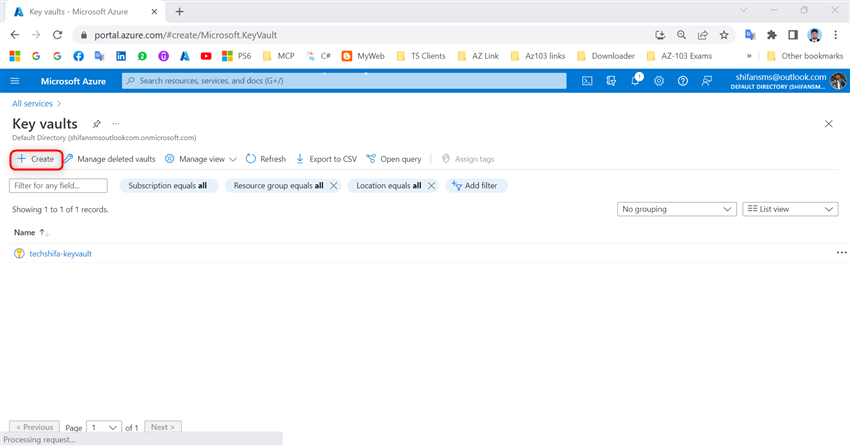850x446 pixels.
Task: Open the page number dropdown
Action: tap(104, 428)
